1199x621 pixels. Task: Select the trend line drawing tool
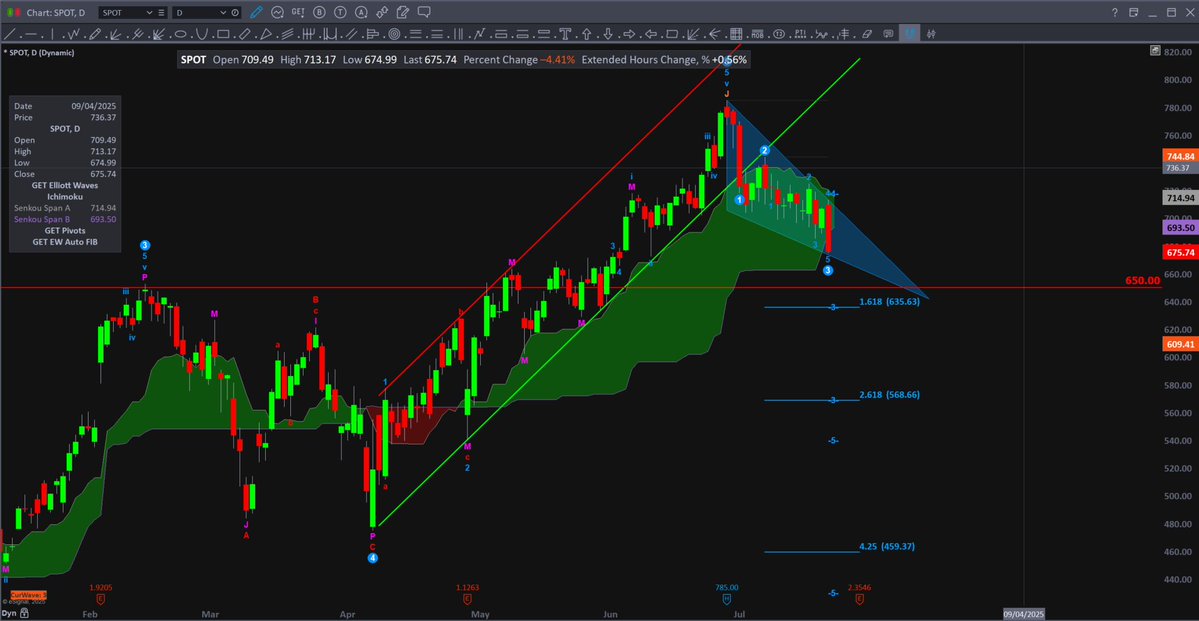click(x=9, y=34)
